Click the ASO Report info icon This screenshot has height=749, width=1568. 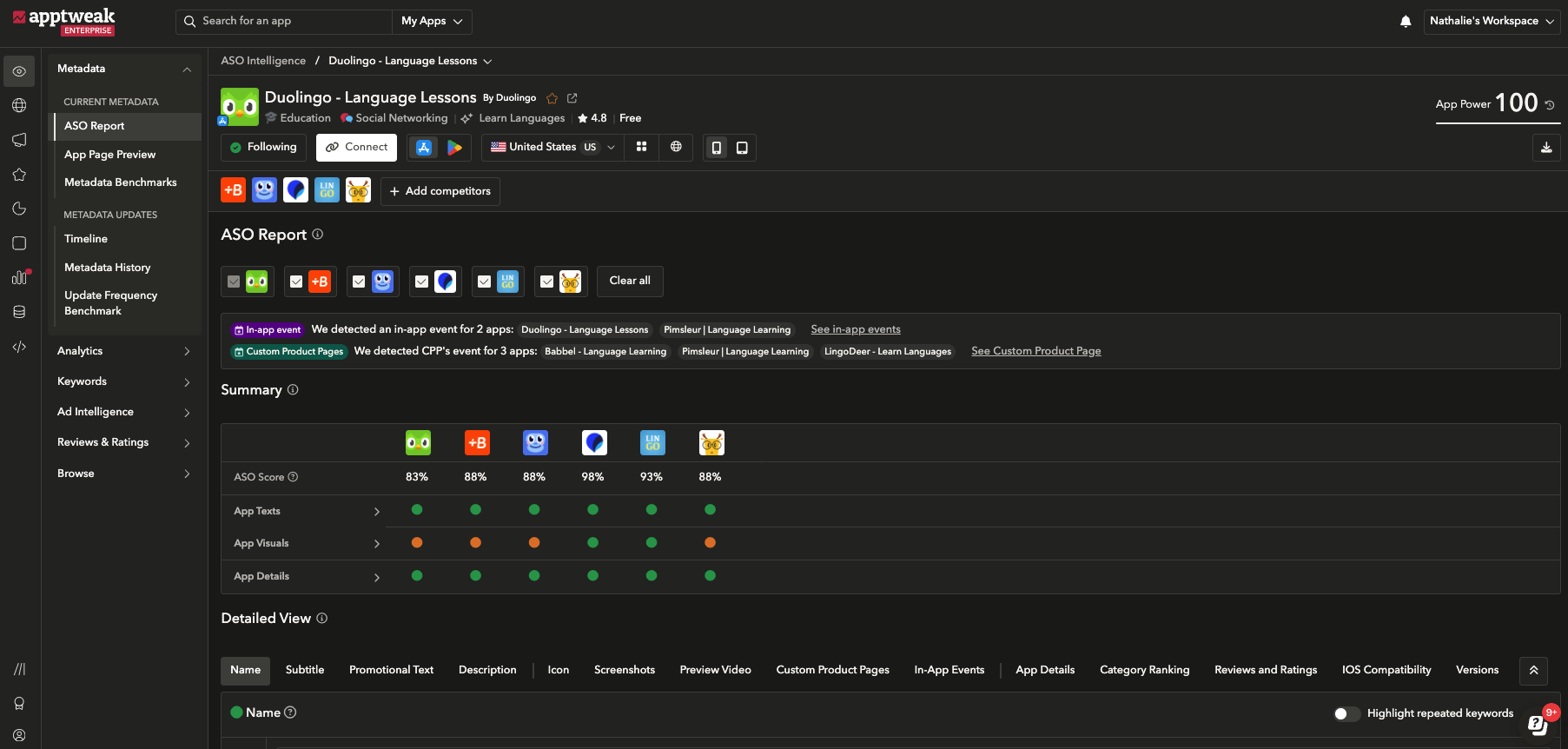point(318,235)
